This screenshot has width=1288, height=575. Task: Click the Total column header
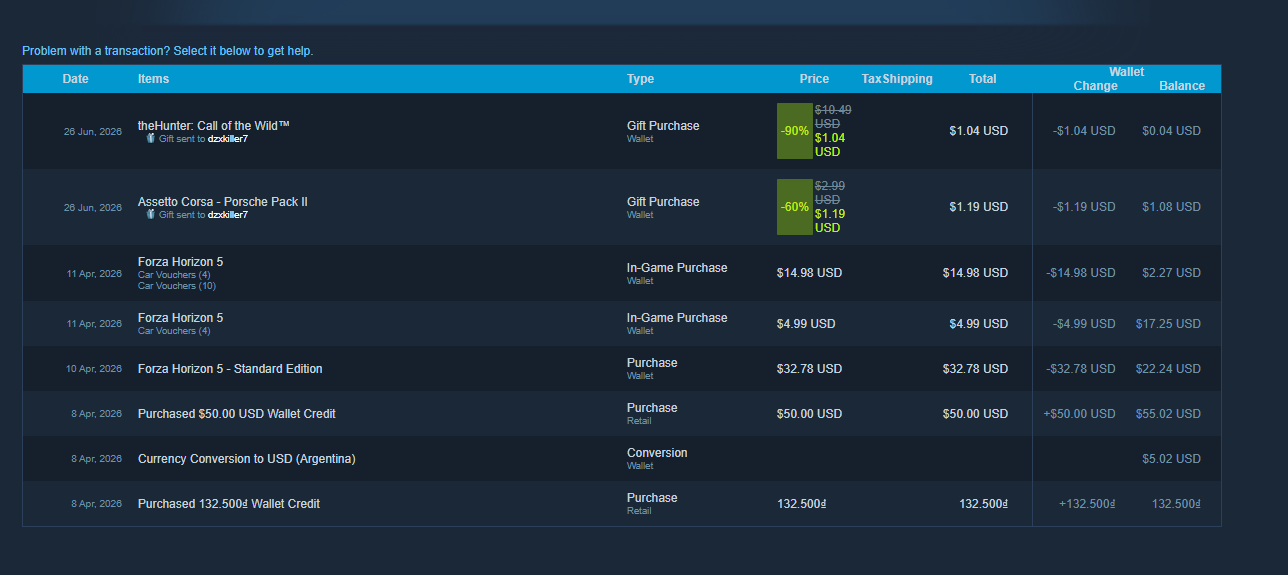[x=982, y=79]
